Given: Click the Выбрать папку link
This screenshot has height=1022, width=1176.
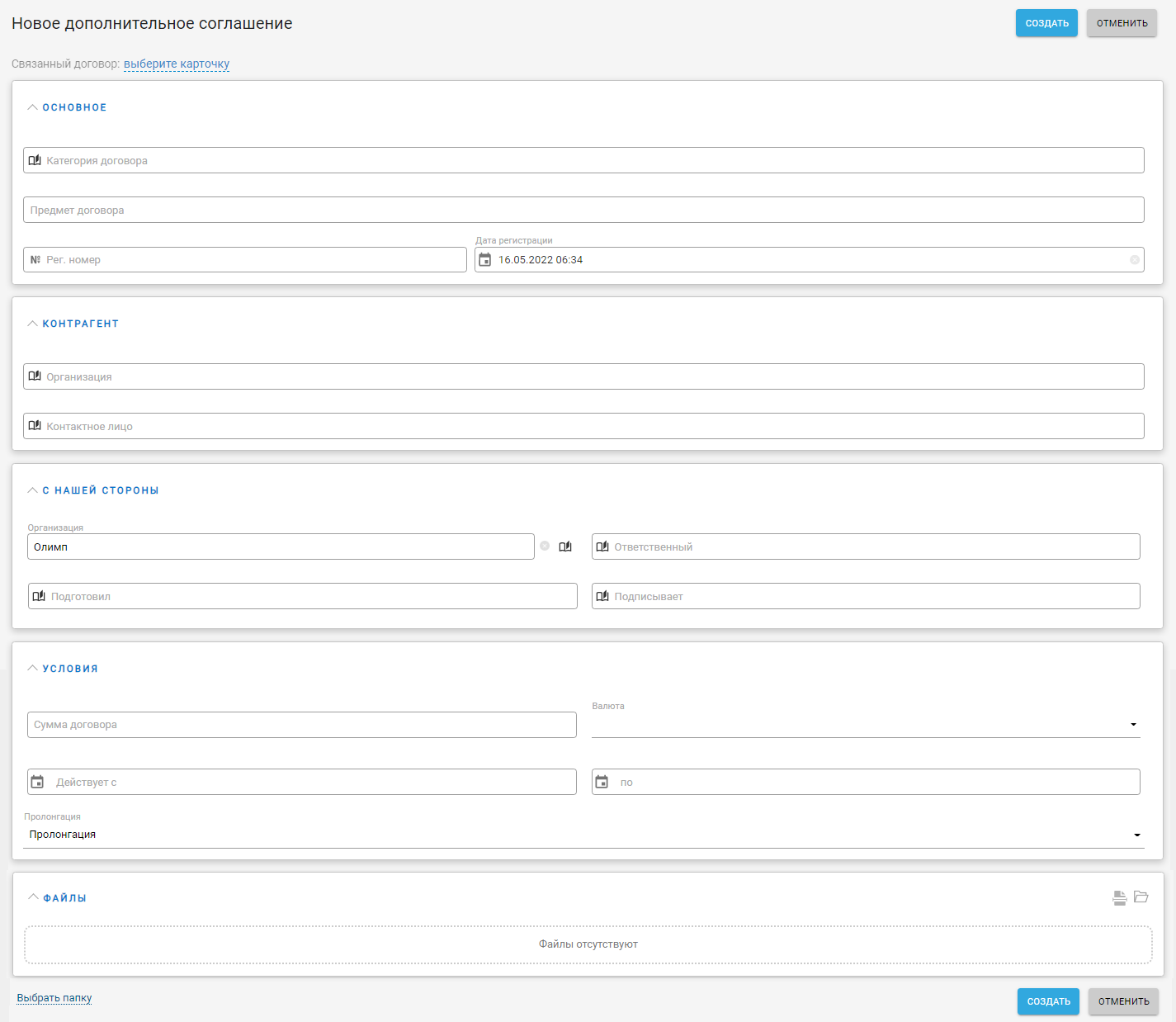Looking at the screenshot, I should tap(54, 998).
